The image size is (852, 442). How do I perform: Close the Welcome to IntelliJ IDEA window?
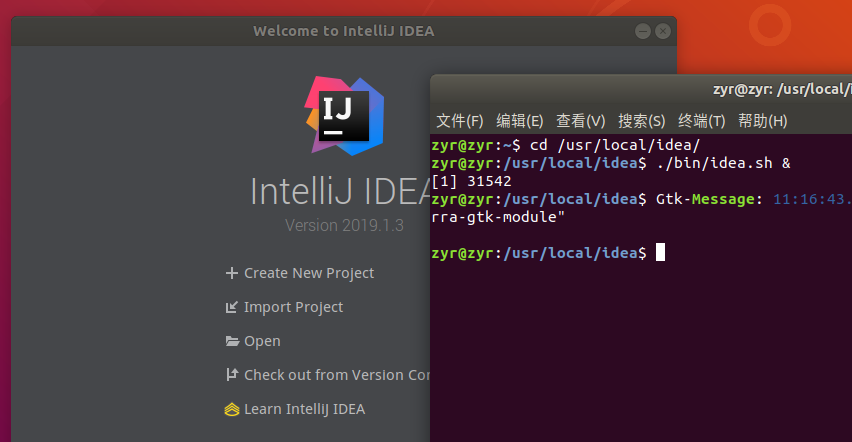pyautogui.click(x=662, y=31)
